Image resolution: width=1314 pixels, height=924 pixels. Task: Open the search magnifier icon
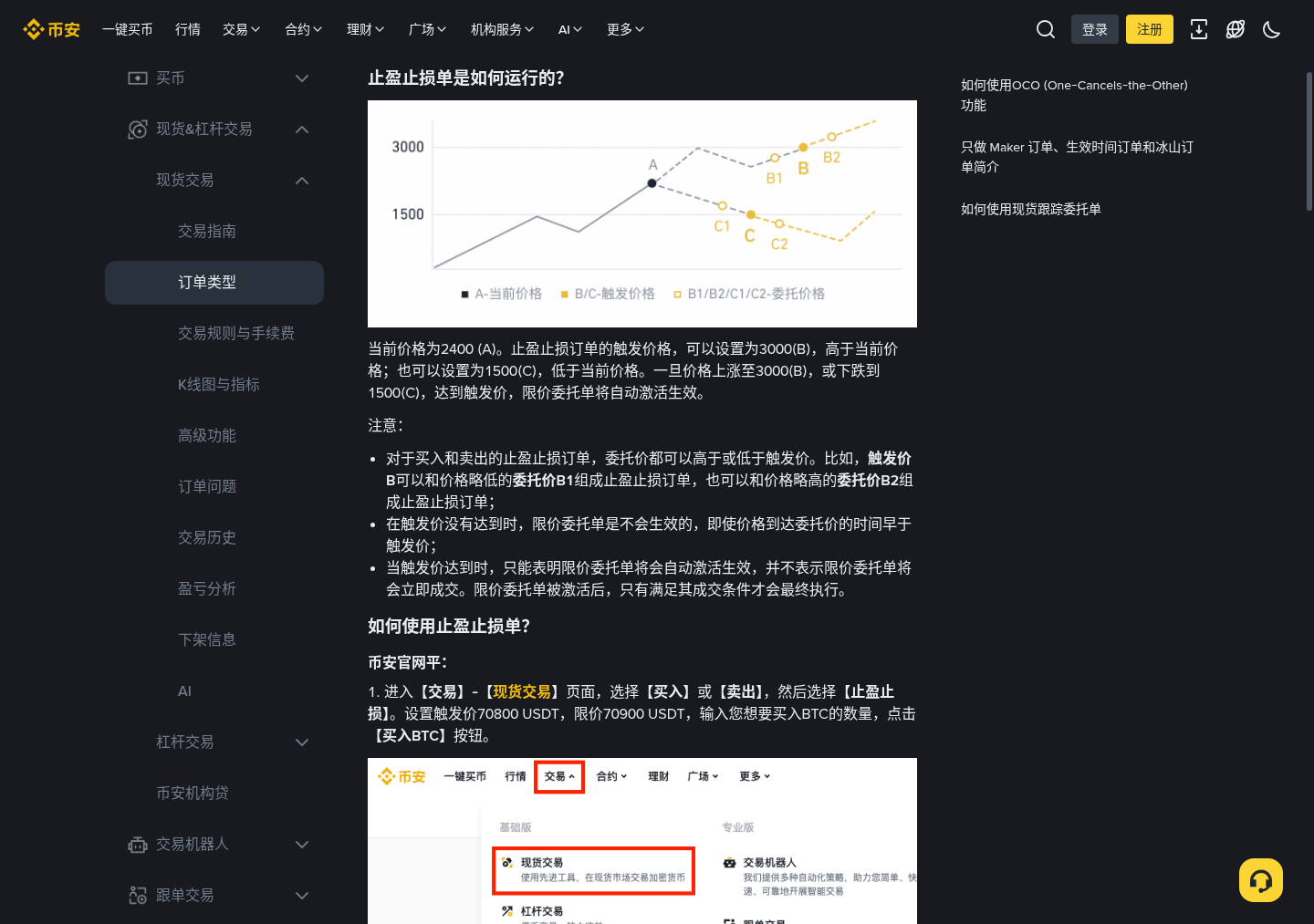1046,29
